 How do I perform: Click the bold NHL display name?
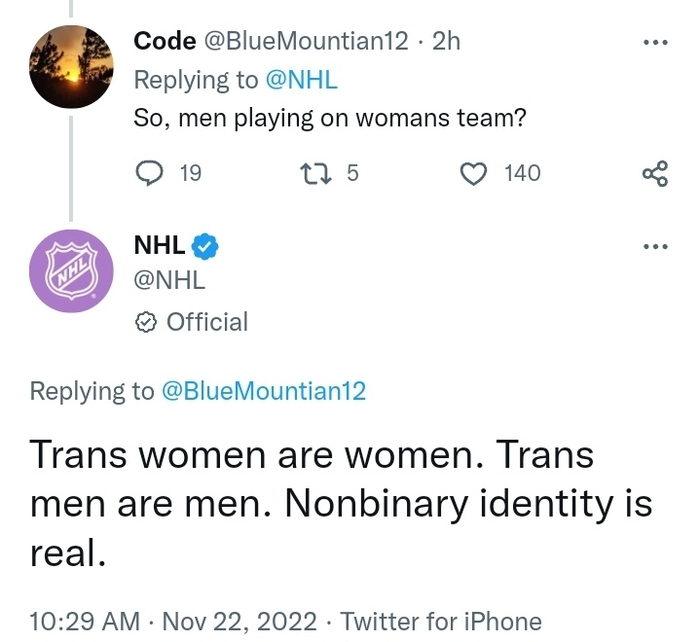159,245
